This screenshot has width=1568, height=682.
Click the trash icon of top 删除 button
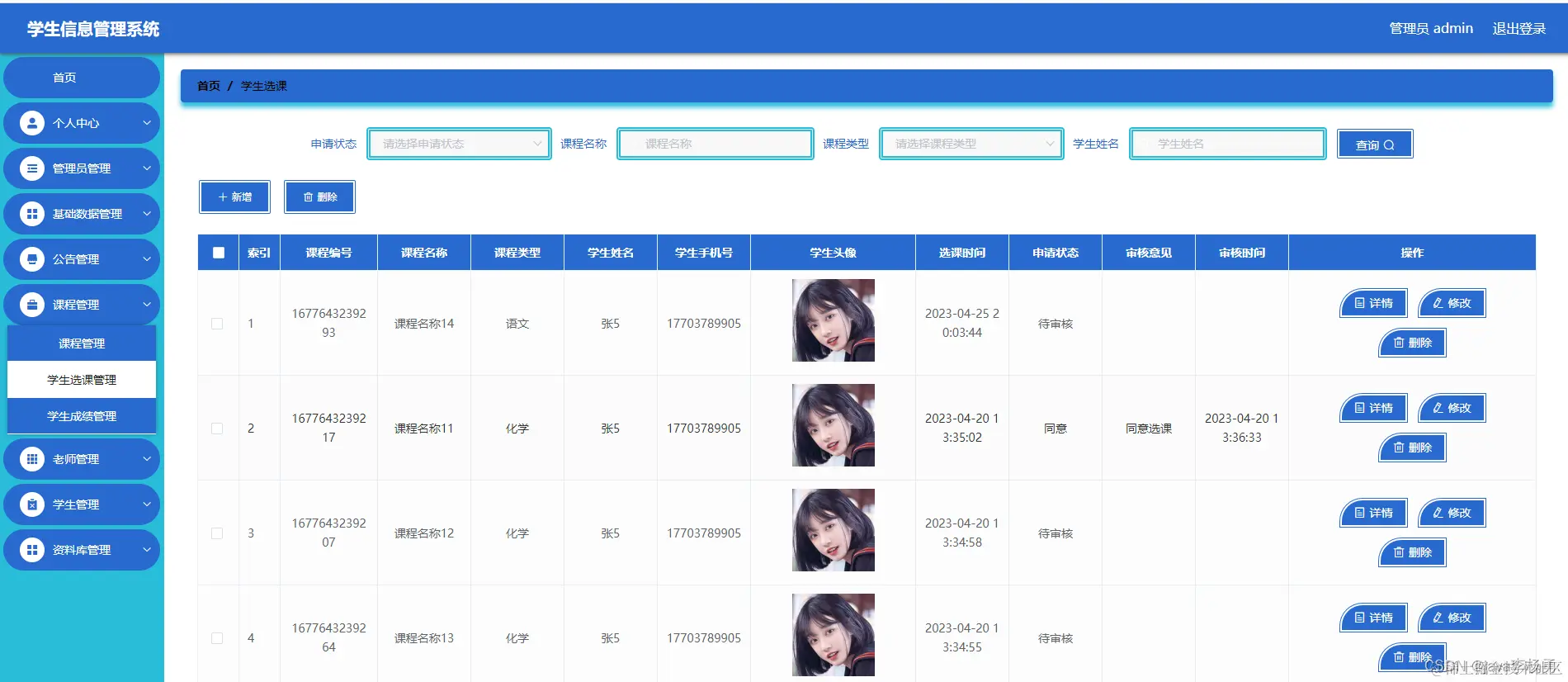(308, 197)
